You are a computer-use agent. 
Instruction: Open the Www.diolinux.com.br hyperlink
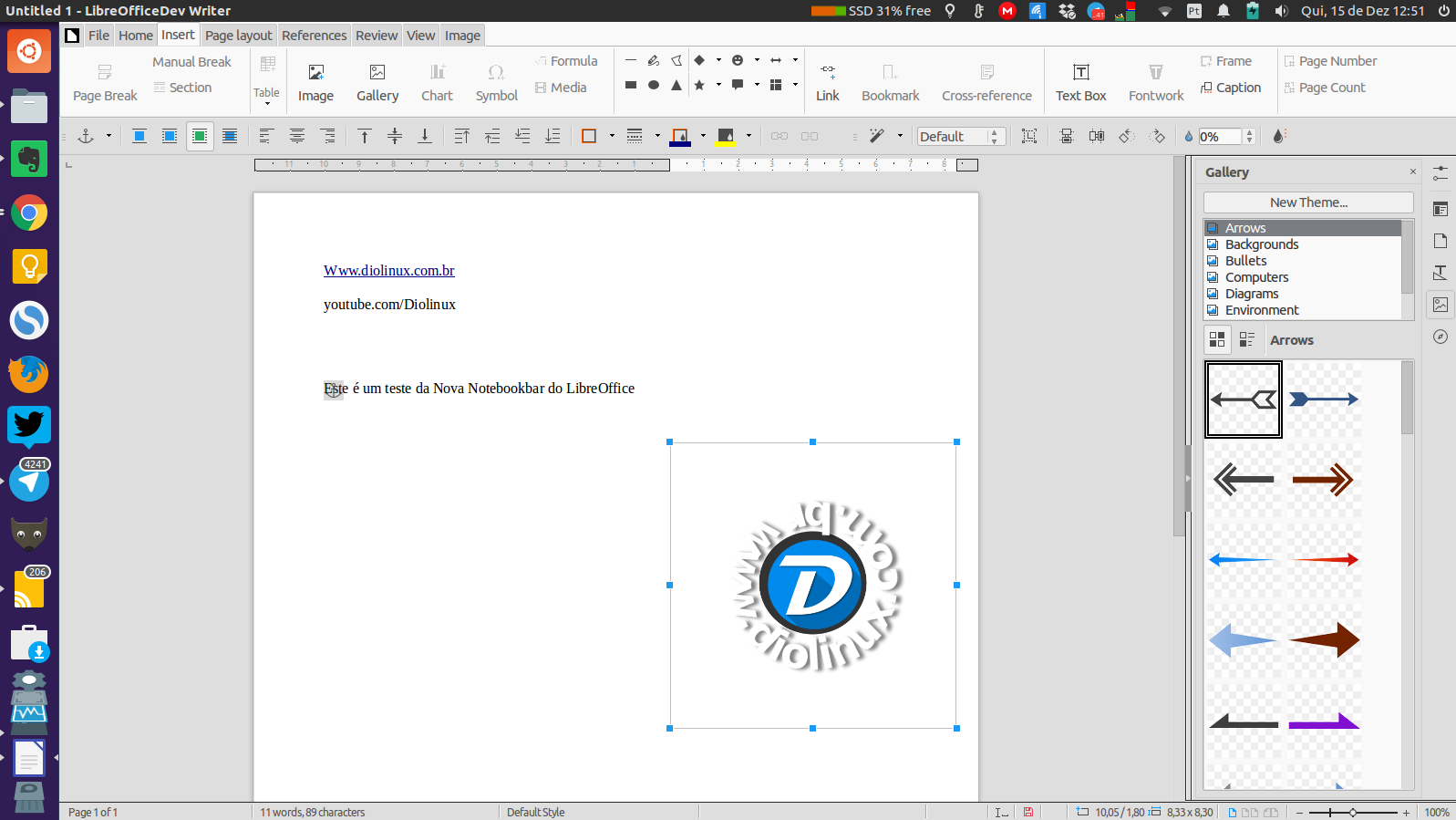tap(388, 270)
